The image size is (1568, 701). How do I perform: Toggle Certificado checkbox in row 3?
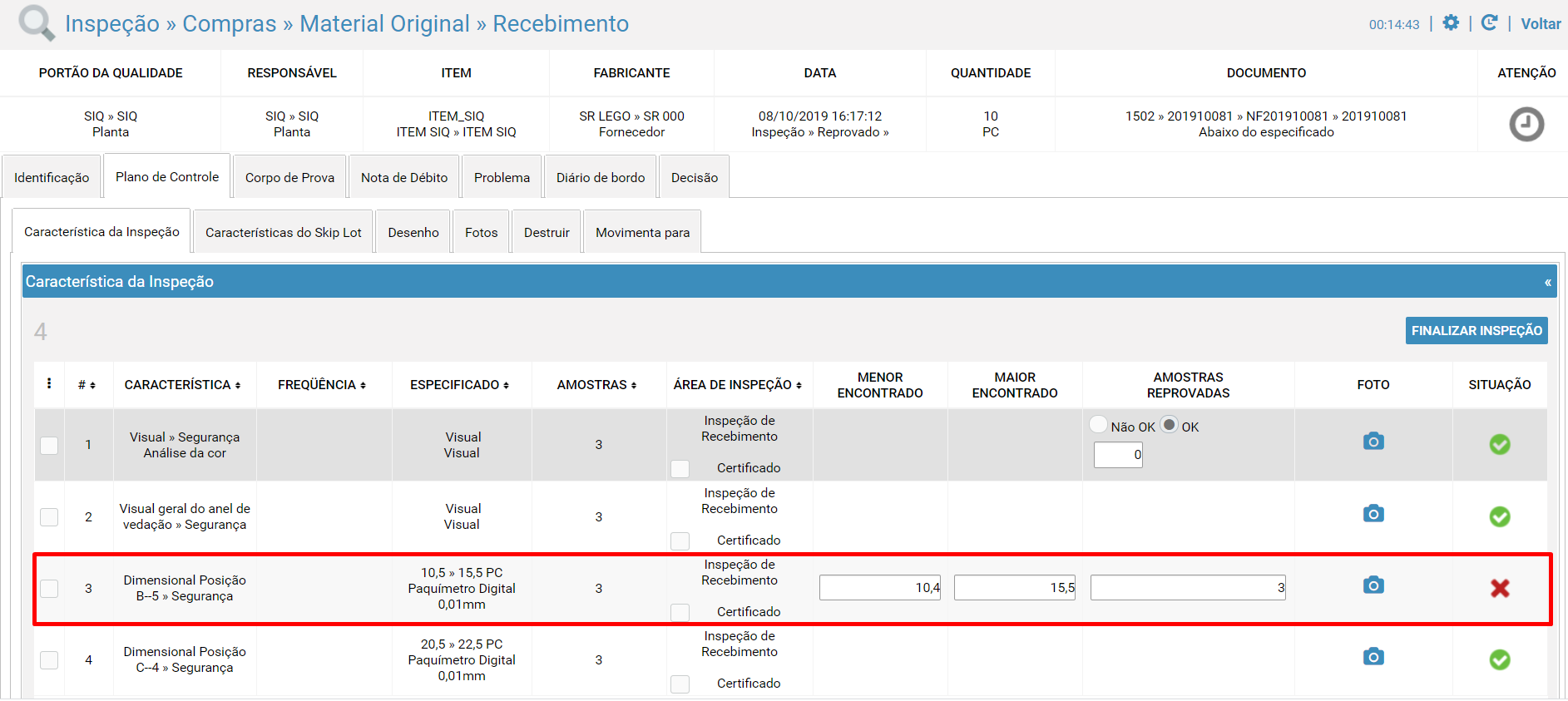(x=680, y=612)
